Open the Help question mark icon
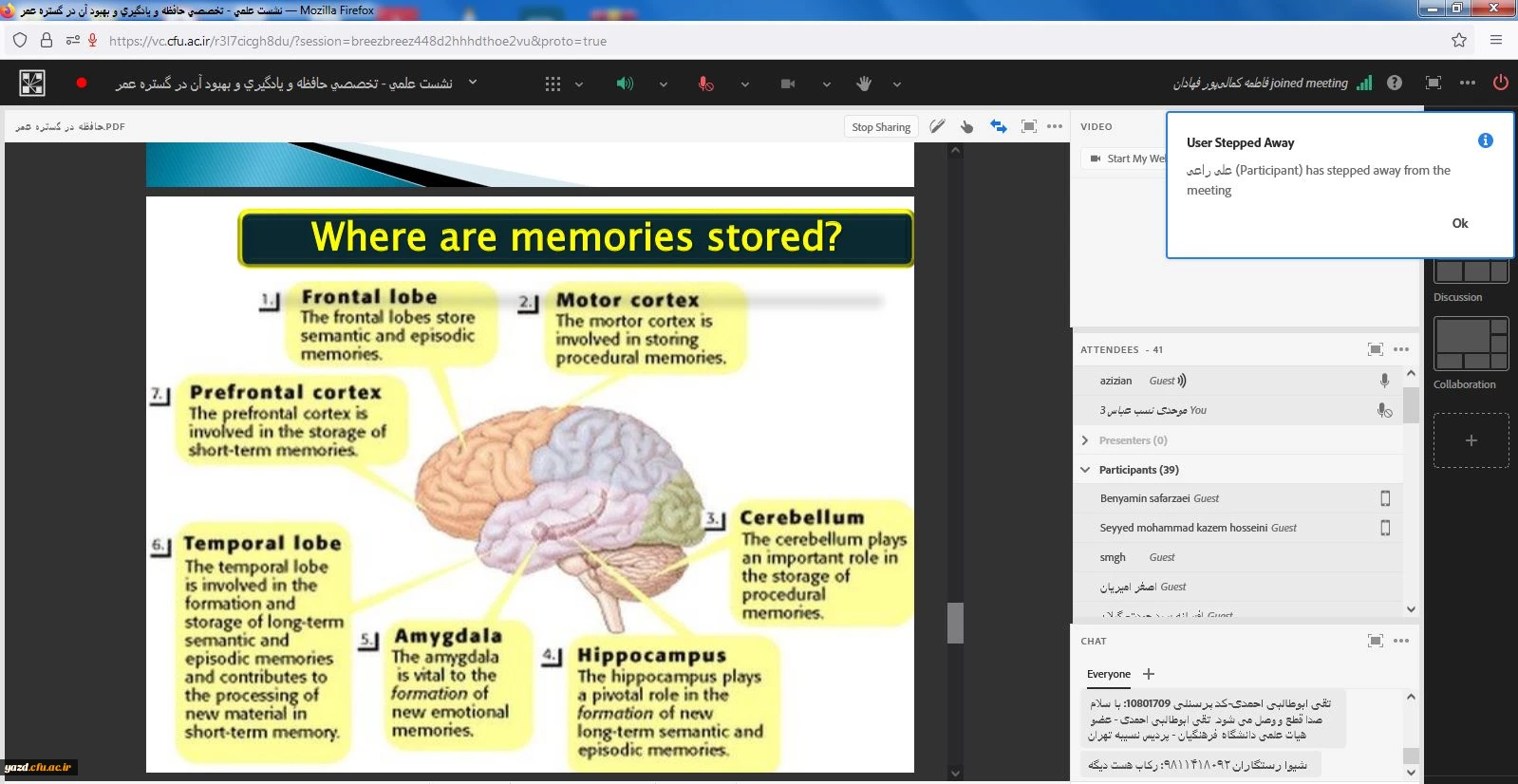1518x784 pixels. 1394,83
